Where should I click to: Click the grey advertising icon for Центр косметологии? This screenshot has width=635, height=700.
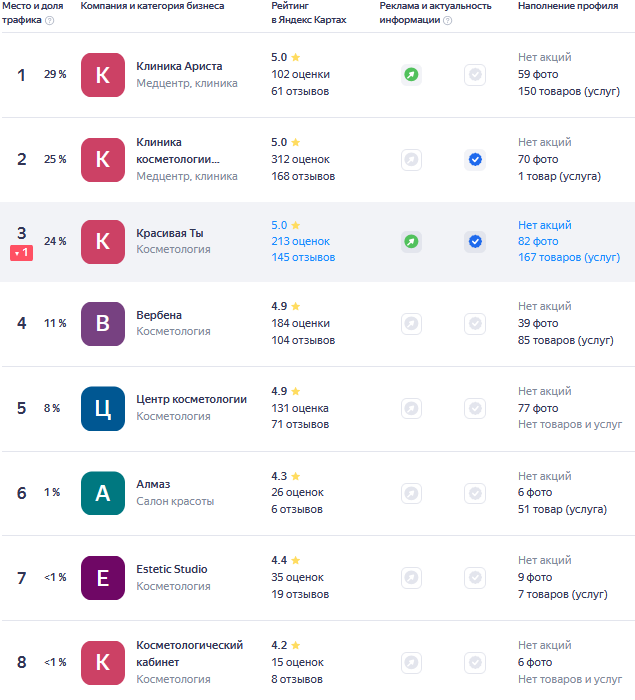pyautogui.click(x=411, y=408)
